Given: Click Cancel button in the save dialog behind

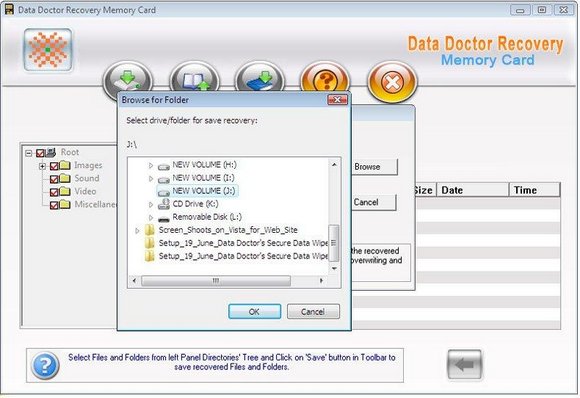Looking at the screenshot, I should (x=373, y=202).
